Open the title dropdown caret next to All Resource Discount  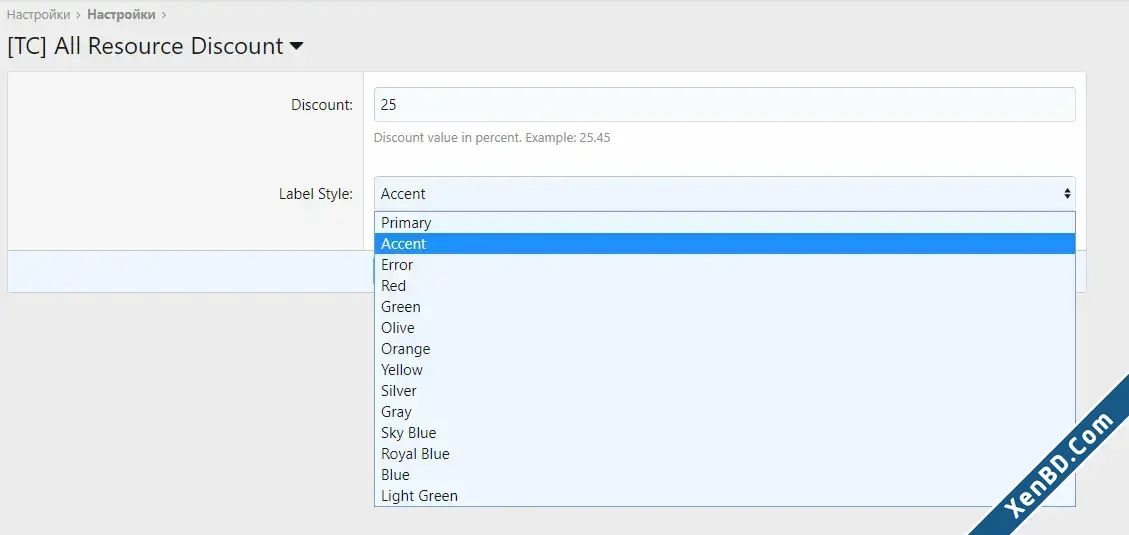point(296,47)
